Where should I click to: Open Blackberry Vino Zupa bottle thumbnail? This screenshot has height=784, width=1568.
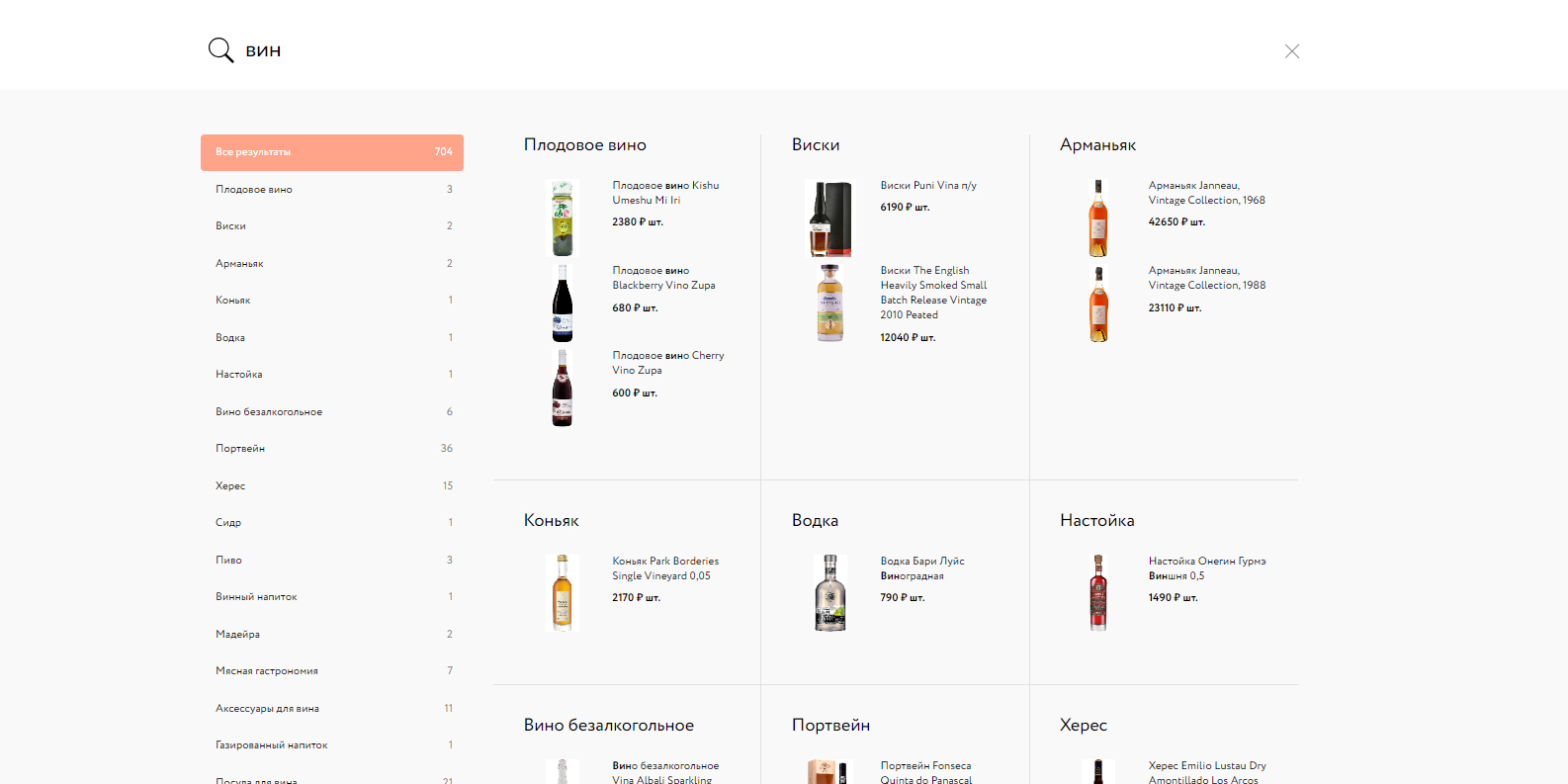pyautogui.click(x=563, y=304)
